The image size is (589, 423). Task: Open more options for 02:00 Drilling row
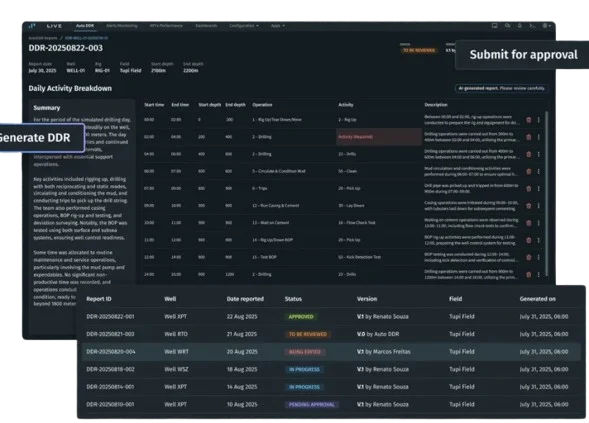point(539,137)
